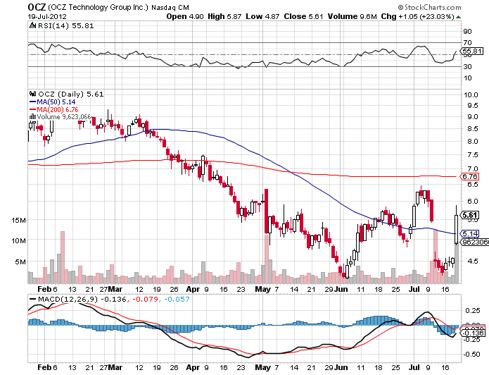Click the Volume 9.6M header value
The image size is (489, 375).
[x=352, y=16]
